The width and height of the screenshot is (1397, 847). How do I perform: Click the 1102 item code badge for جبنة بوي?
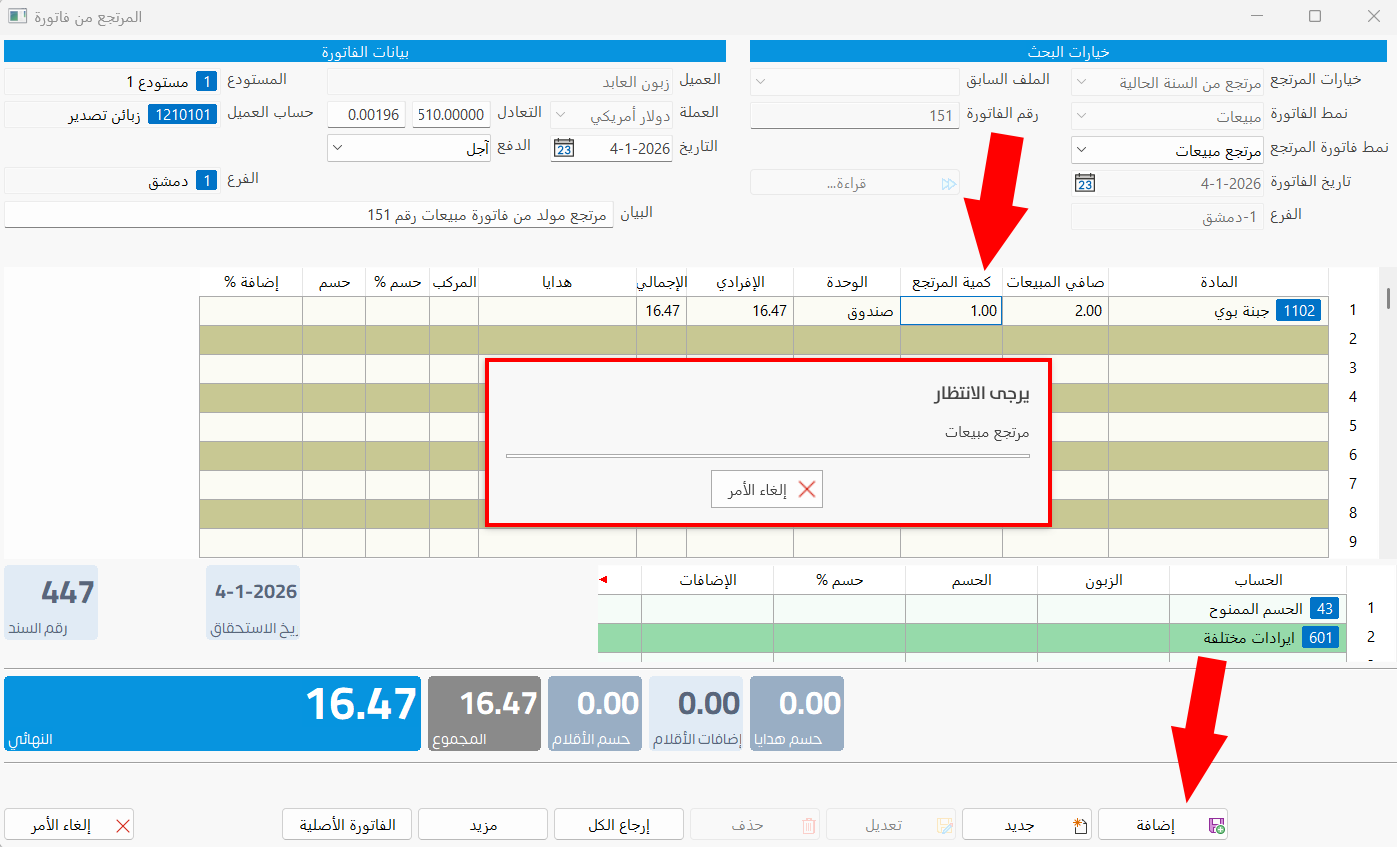click(1297, 310)
